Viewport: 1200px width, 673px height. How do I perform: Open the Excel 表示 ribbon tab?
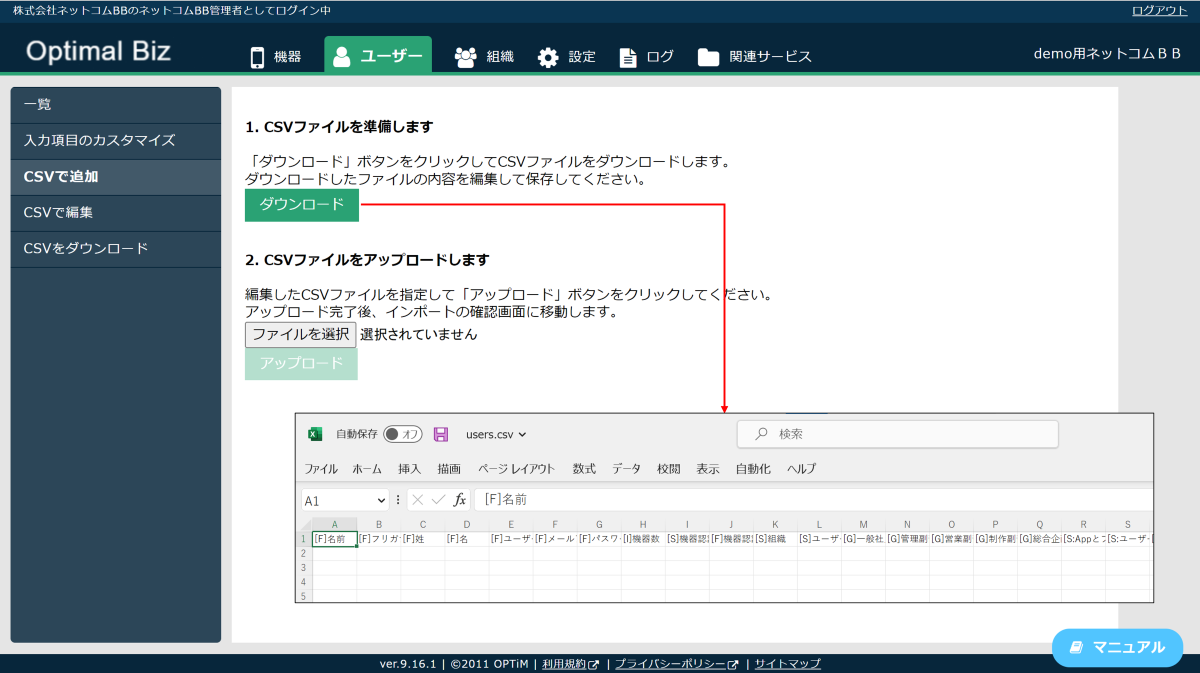[708, 468]
